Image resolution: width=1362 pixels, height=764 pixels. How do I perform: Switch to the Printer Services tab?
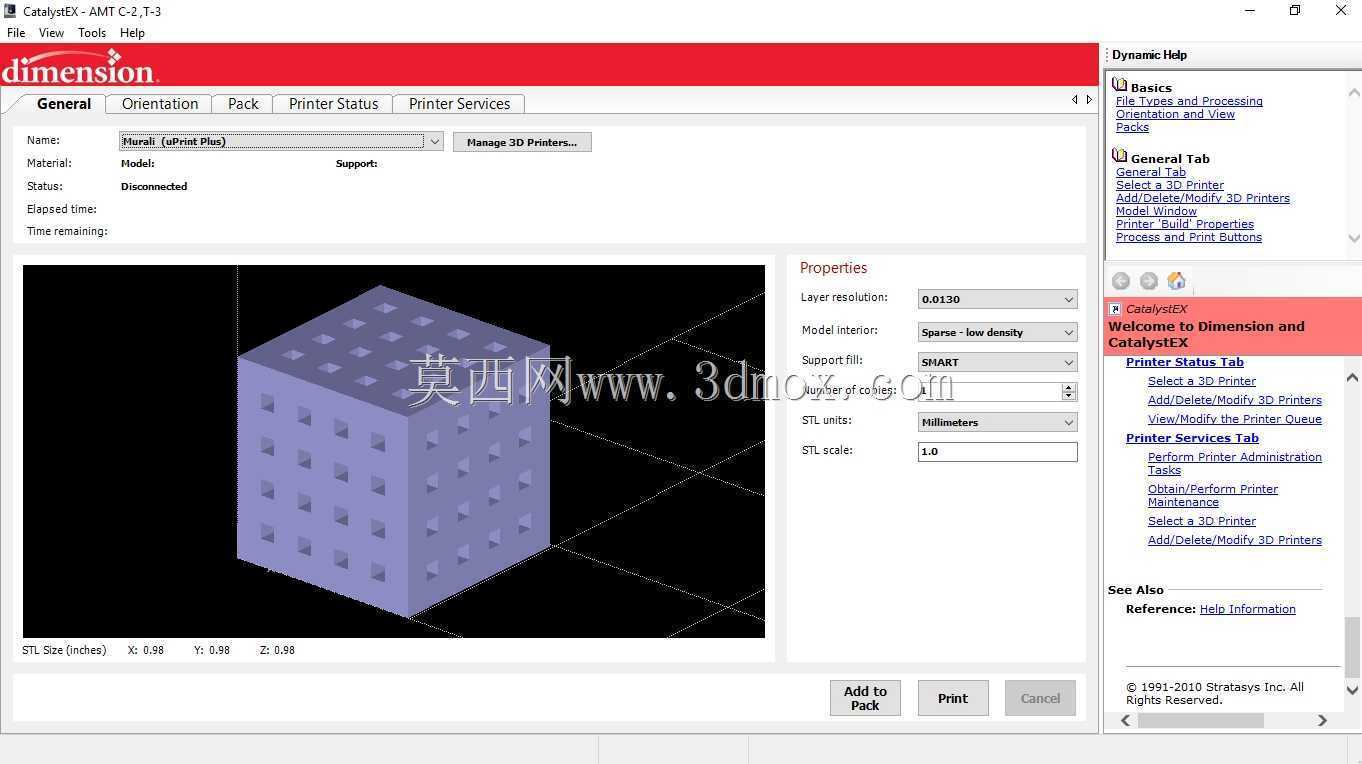pyautogui.click(x=459, y=104)
